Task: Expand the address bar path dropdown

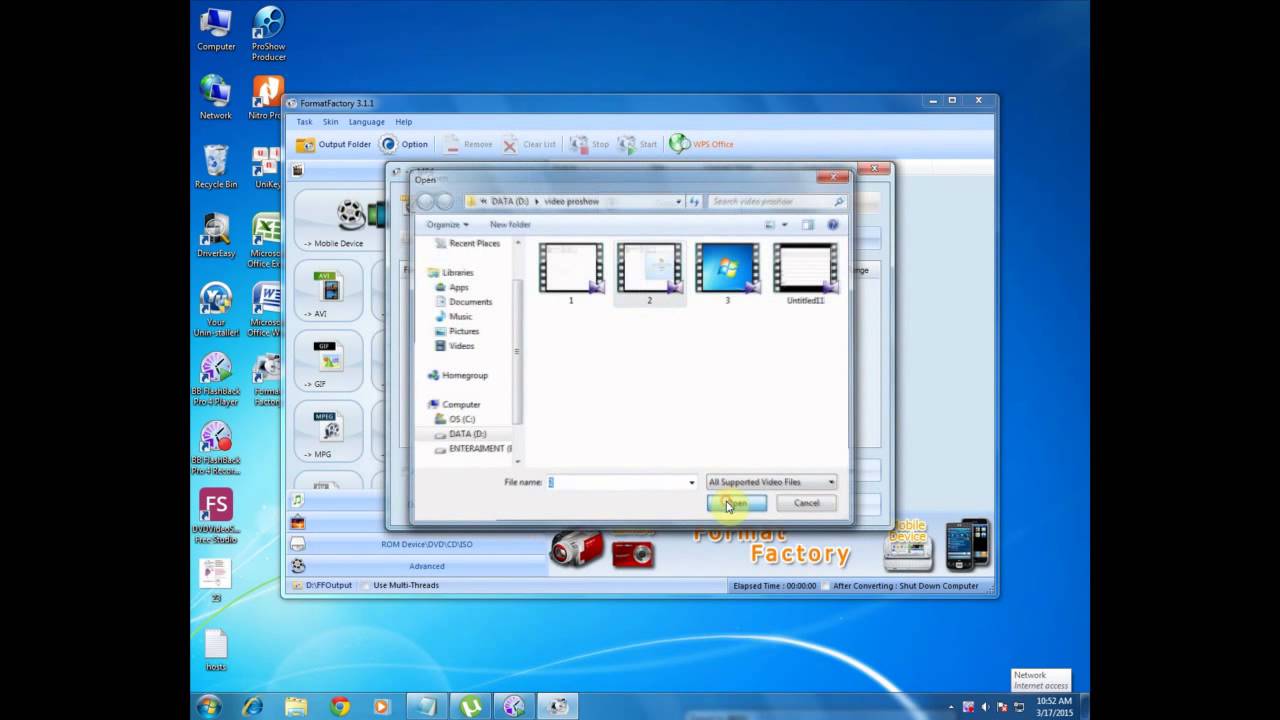Action: [x=678, y=201]
